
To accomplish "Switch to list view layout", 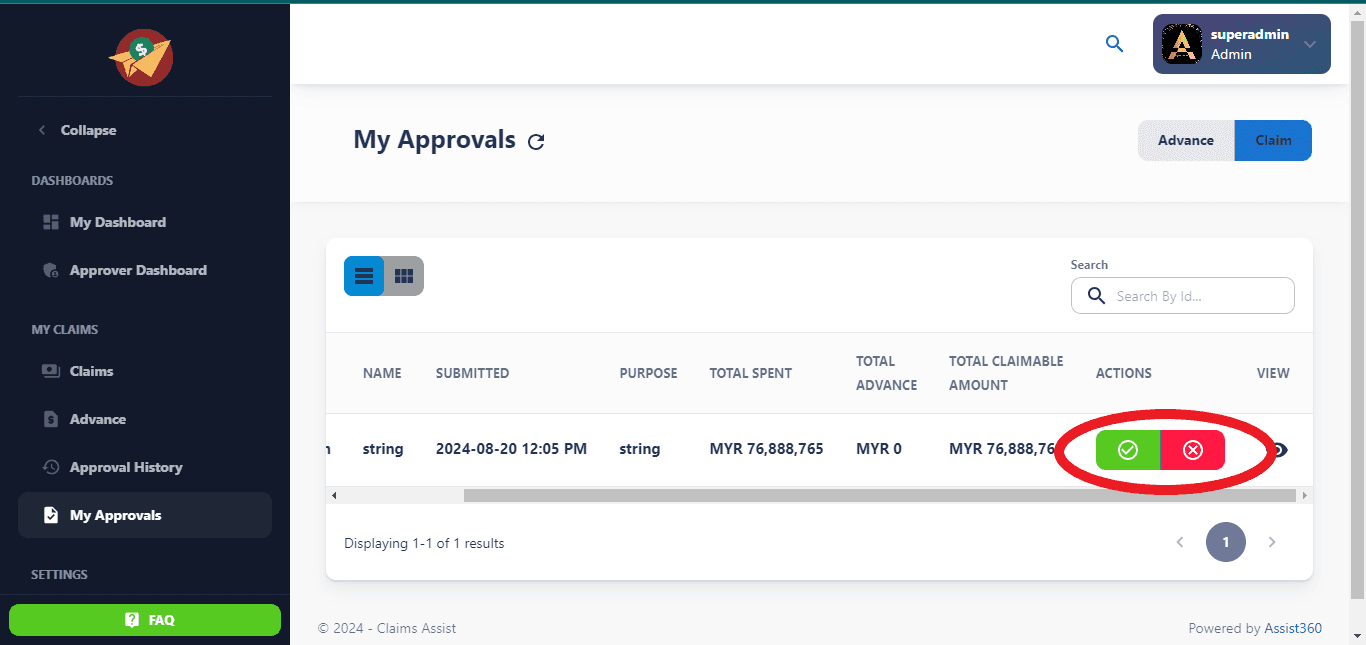I will tap(364, 276).
